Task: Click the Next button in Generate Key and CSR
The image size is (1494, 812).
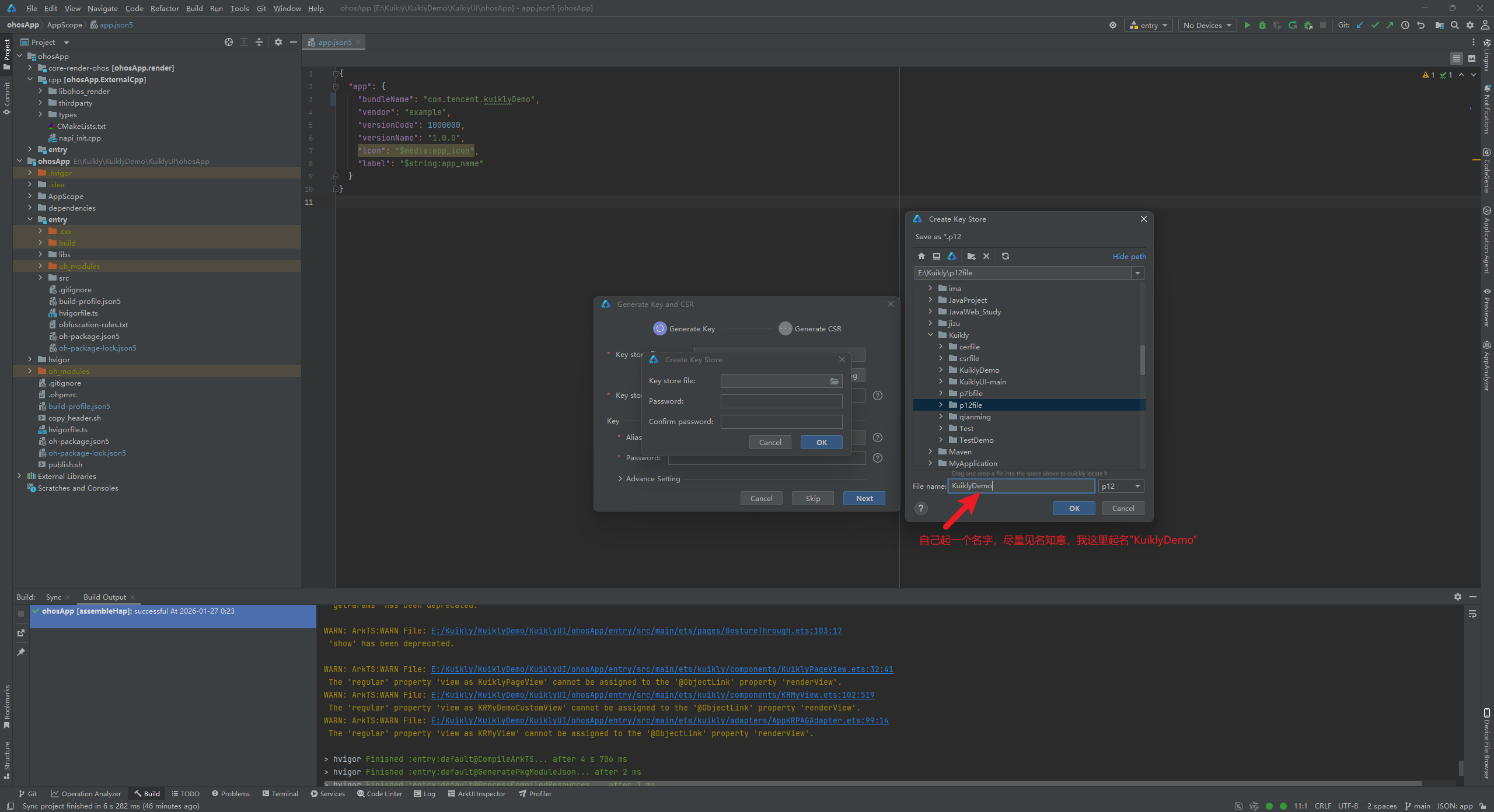Action: click(x=864, y=498)
